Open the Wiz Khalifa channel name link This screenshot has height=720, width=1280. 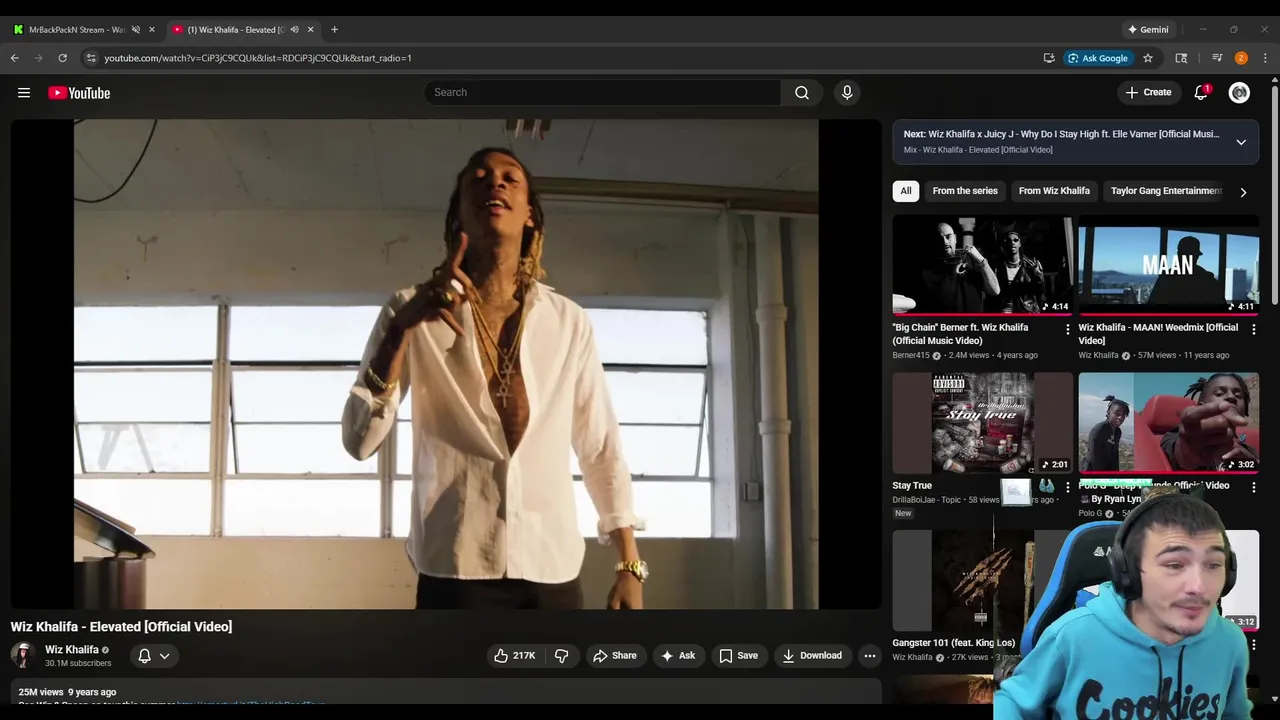[x=72, y=649]
